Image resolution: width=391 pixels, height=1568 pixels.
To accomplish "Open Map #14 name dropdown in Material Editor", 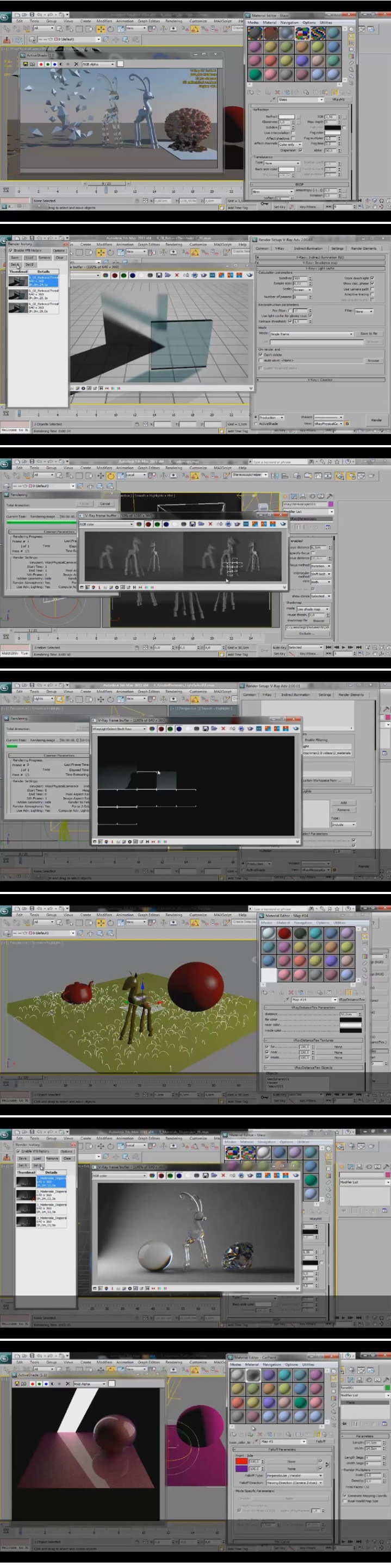I will click(x=314, y=999).
